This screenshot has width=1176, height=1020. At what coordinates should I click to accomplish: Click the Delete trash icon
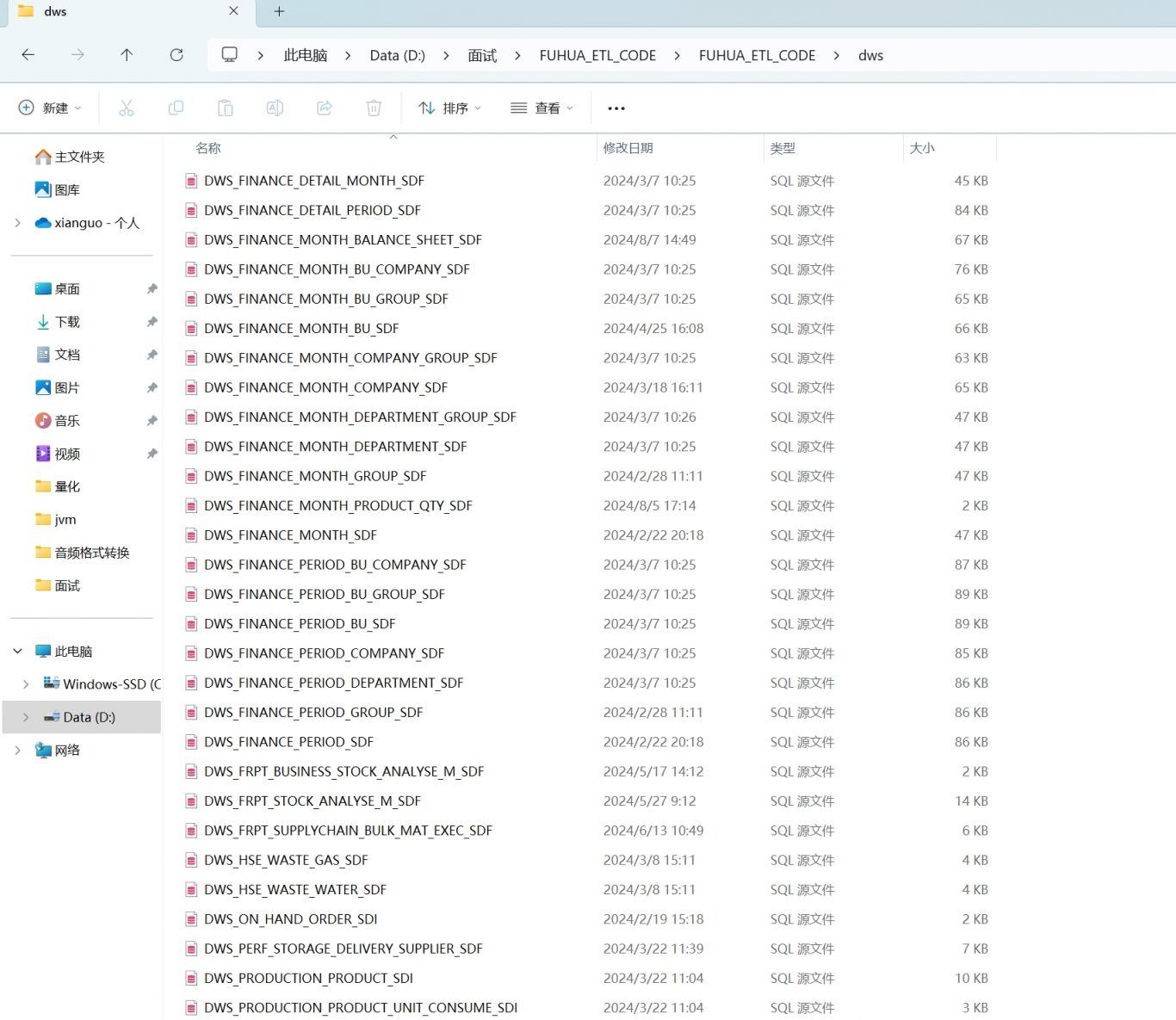click(x=374, y=108)
